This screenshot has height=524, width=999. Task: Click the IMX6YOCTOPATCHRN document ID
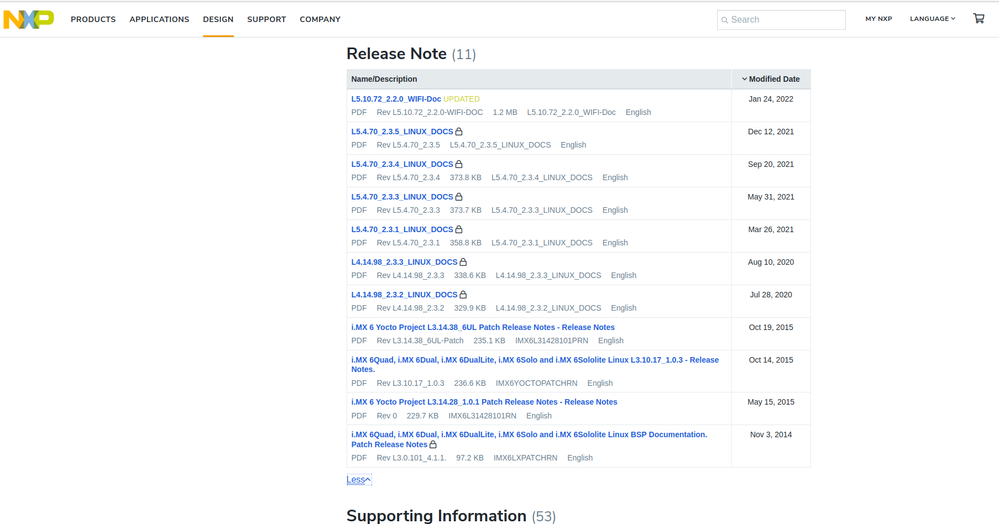click(536, 383)
